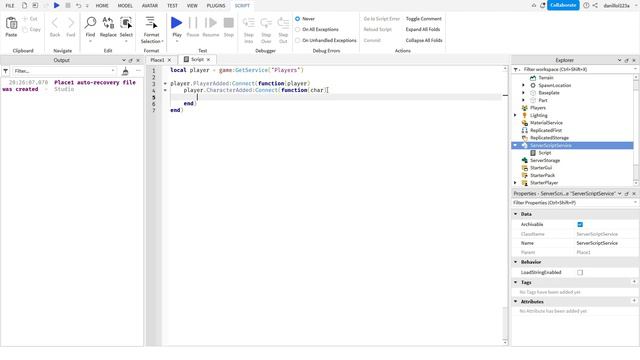
Task: Open the FILE menu
Action: coord(10,6)
